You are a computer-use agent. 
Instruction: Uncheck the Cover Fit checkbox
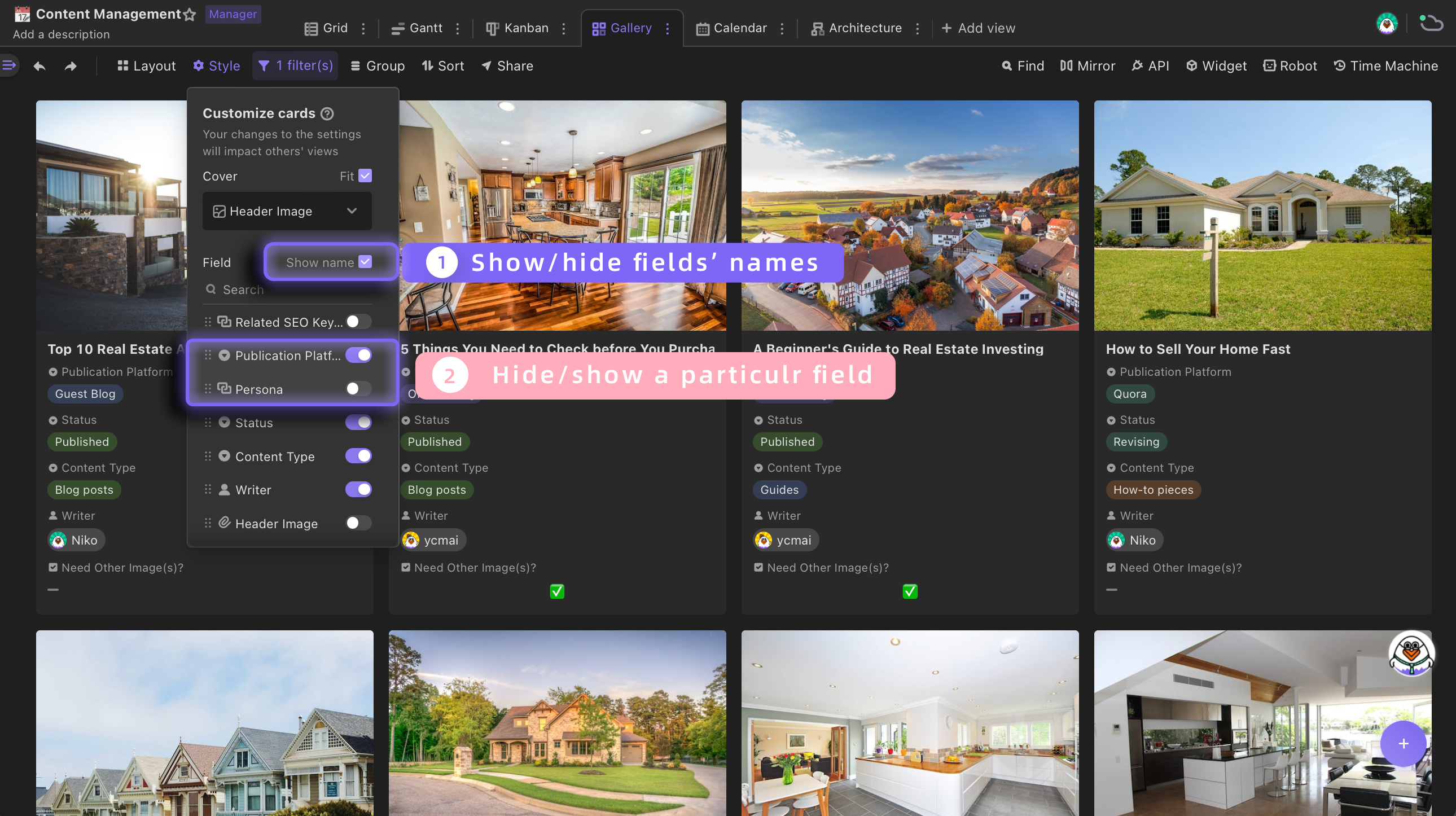[x=365, y=176]
